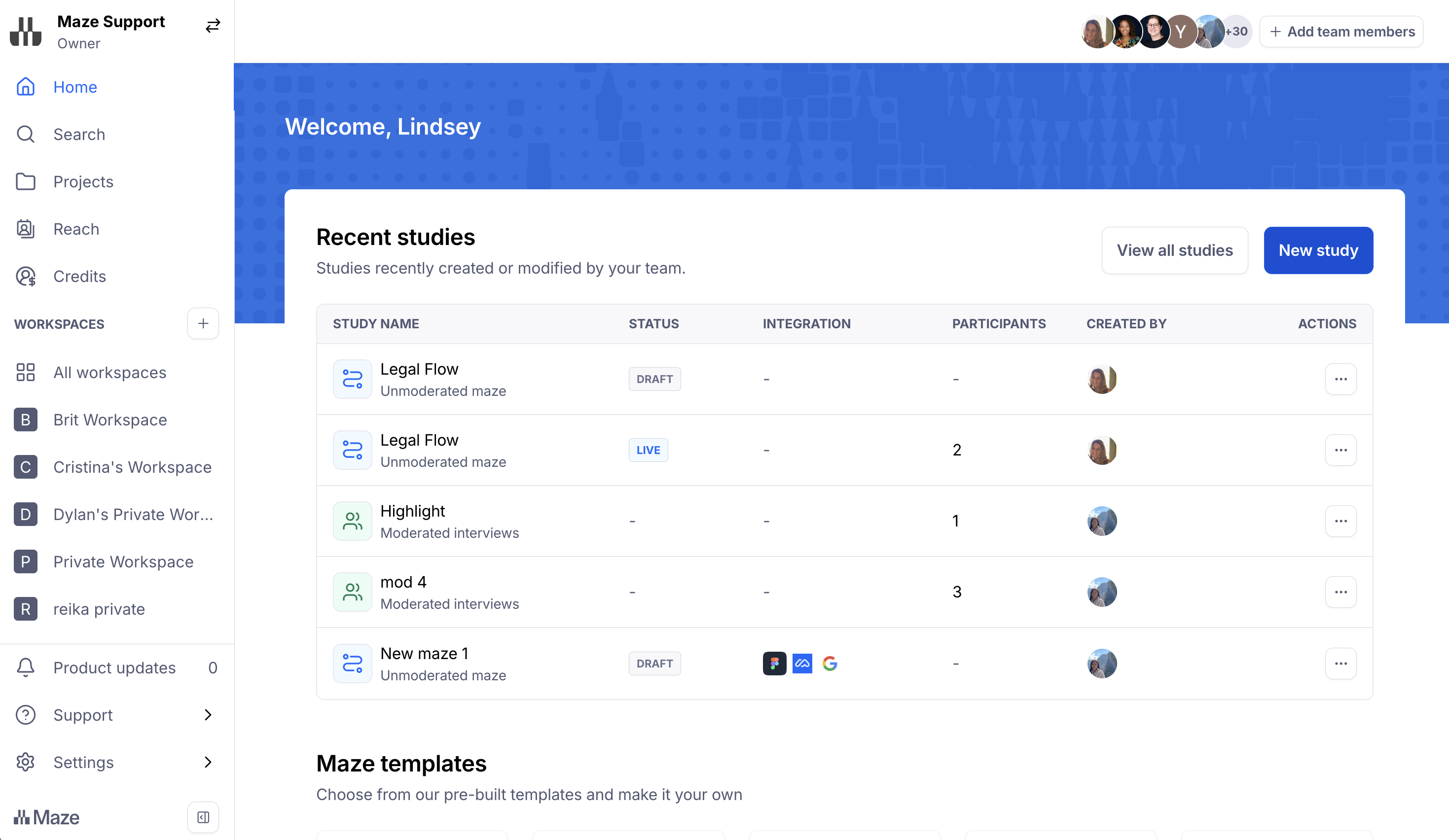Click the Figma integration icon
Viewport: 1449px width, 840px height.
[x=774, y=664]
